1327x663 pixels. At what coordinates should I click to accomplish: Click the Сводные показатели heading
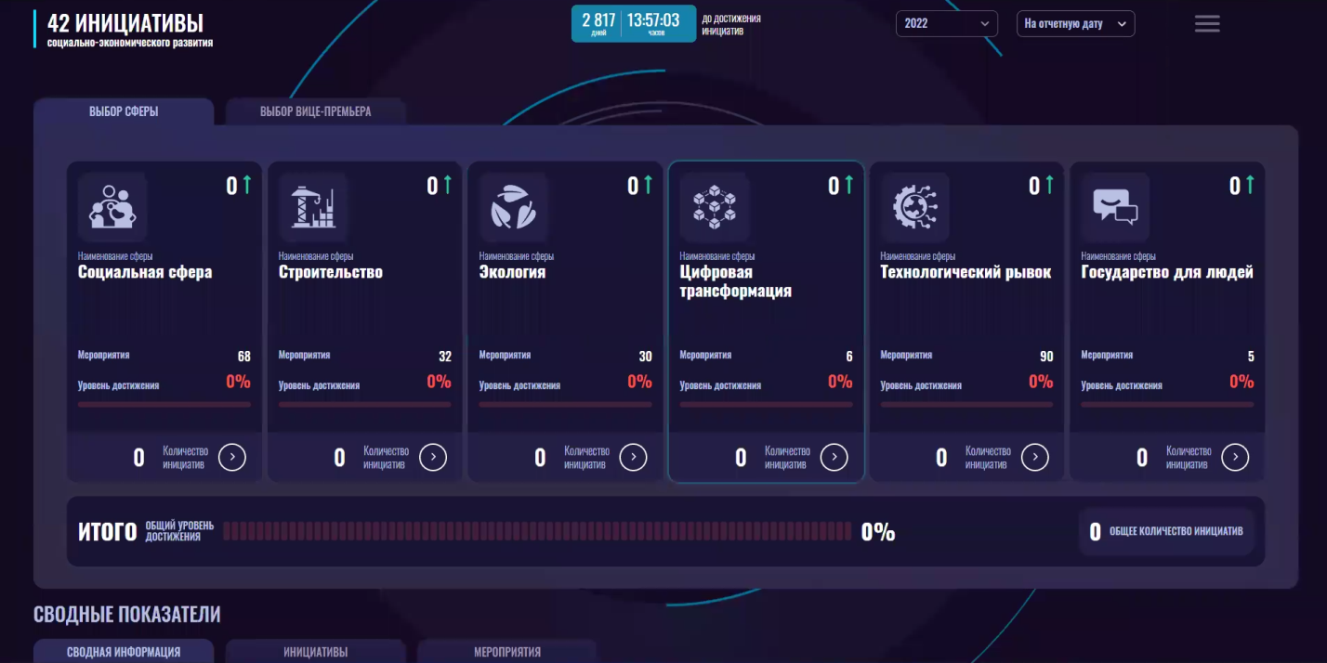127,614
